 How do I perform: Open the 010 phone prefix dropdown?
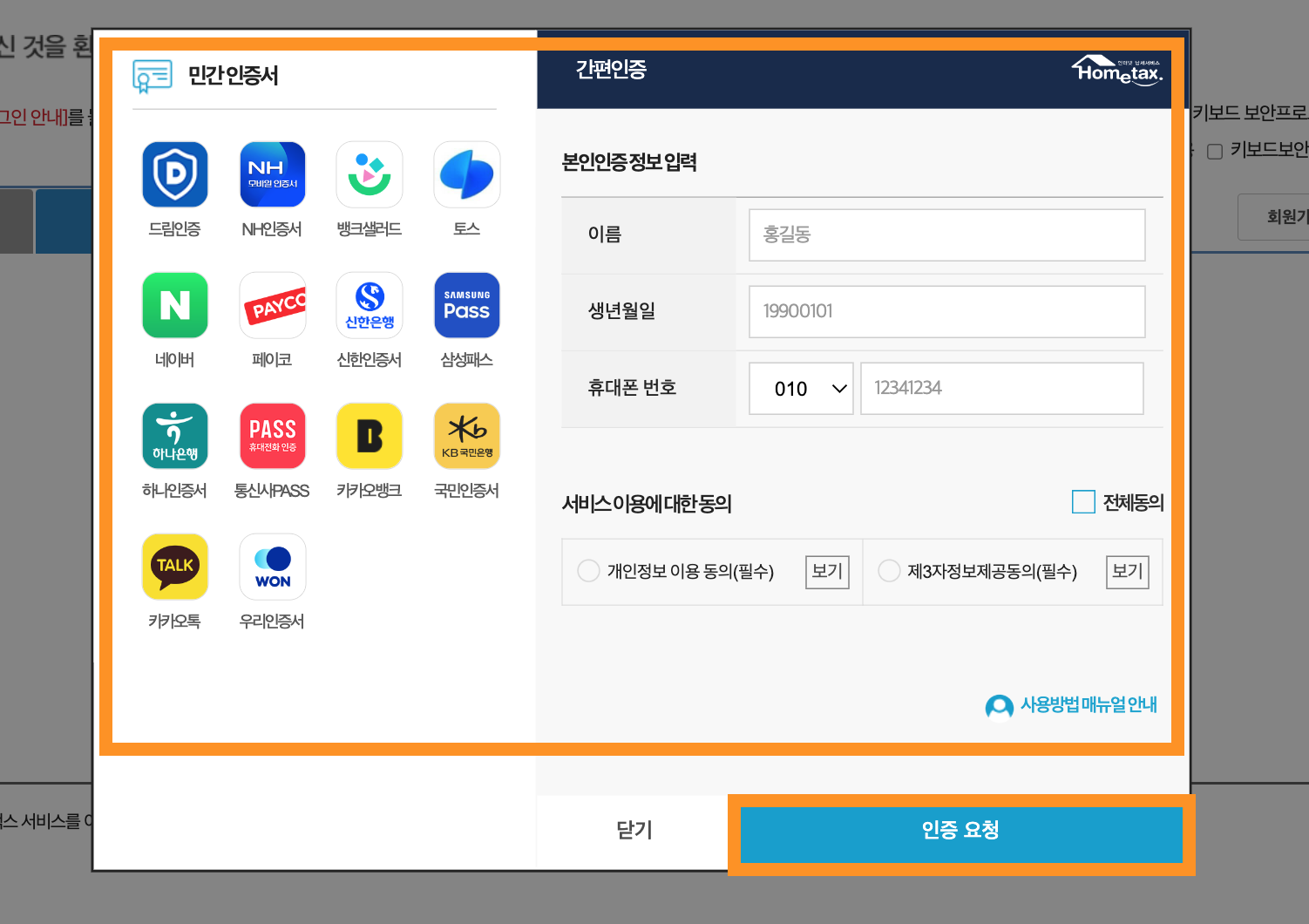(x=801, y=389)
